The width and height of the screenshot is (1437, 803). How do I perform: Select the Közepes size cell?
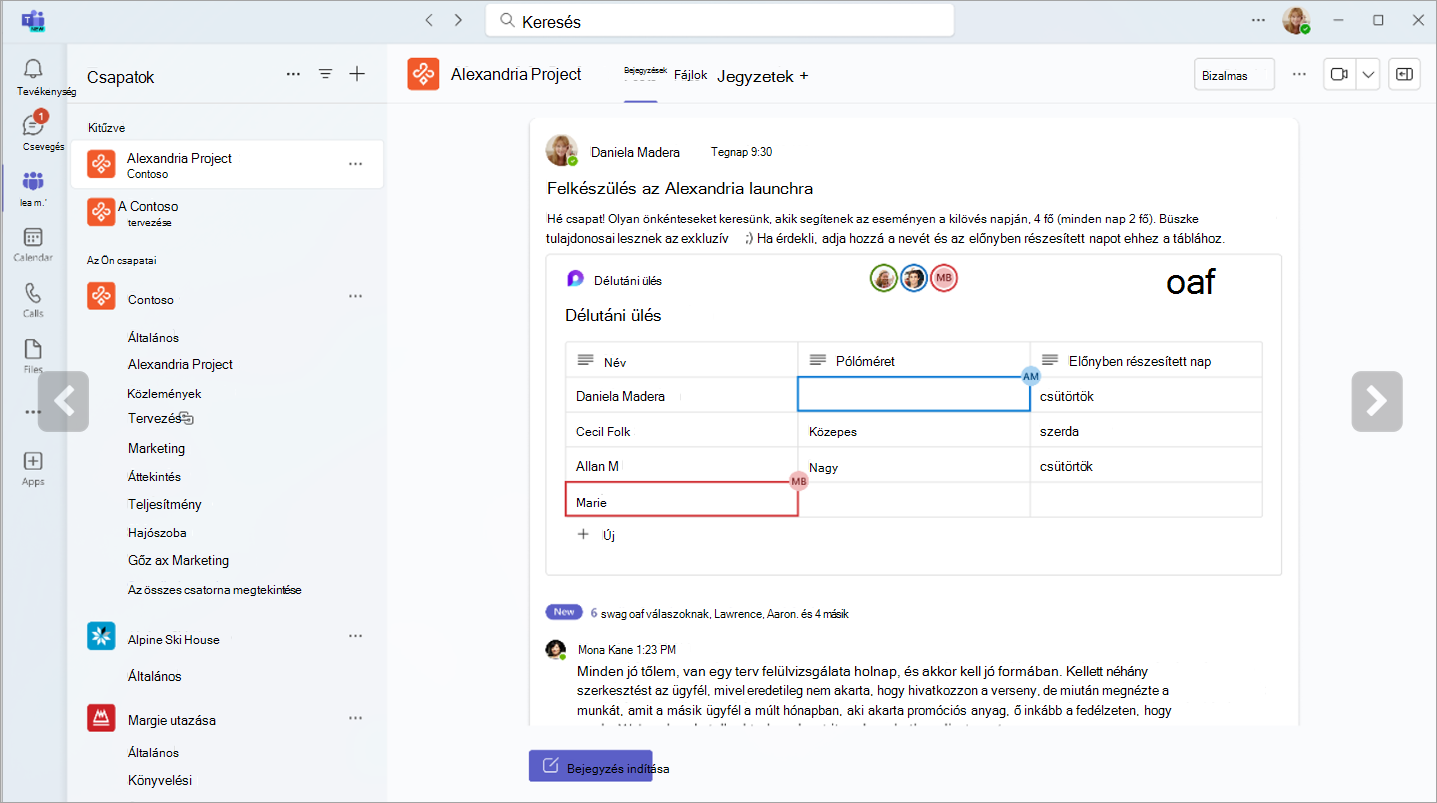914,431
